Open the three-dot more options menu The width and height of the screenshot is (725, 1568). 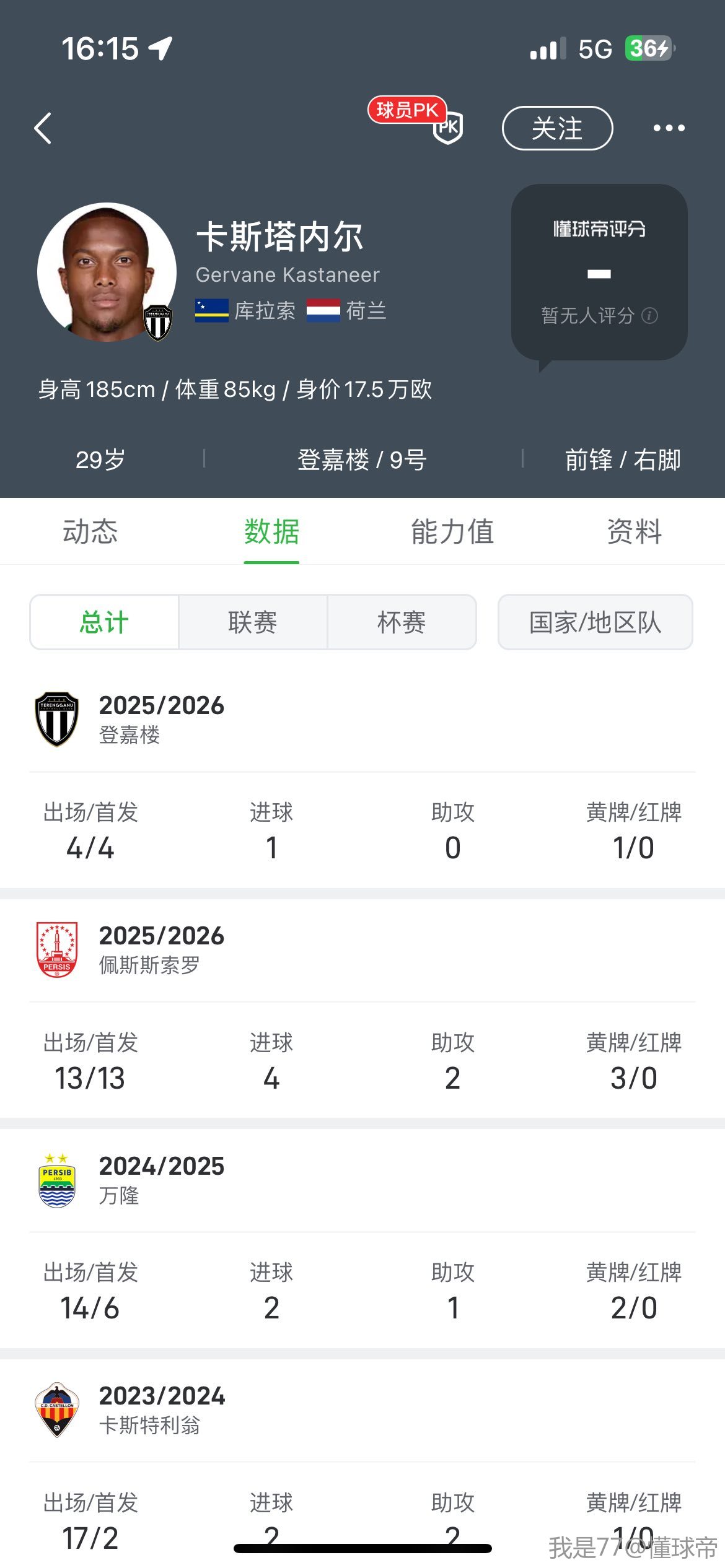pyautogui.click(x=669, y=128)
